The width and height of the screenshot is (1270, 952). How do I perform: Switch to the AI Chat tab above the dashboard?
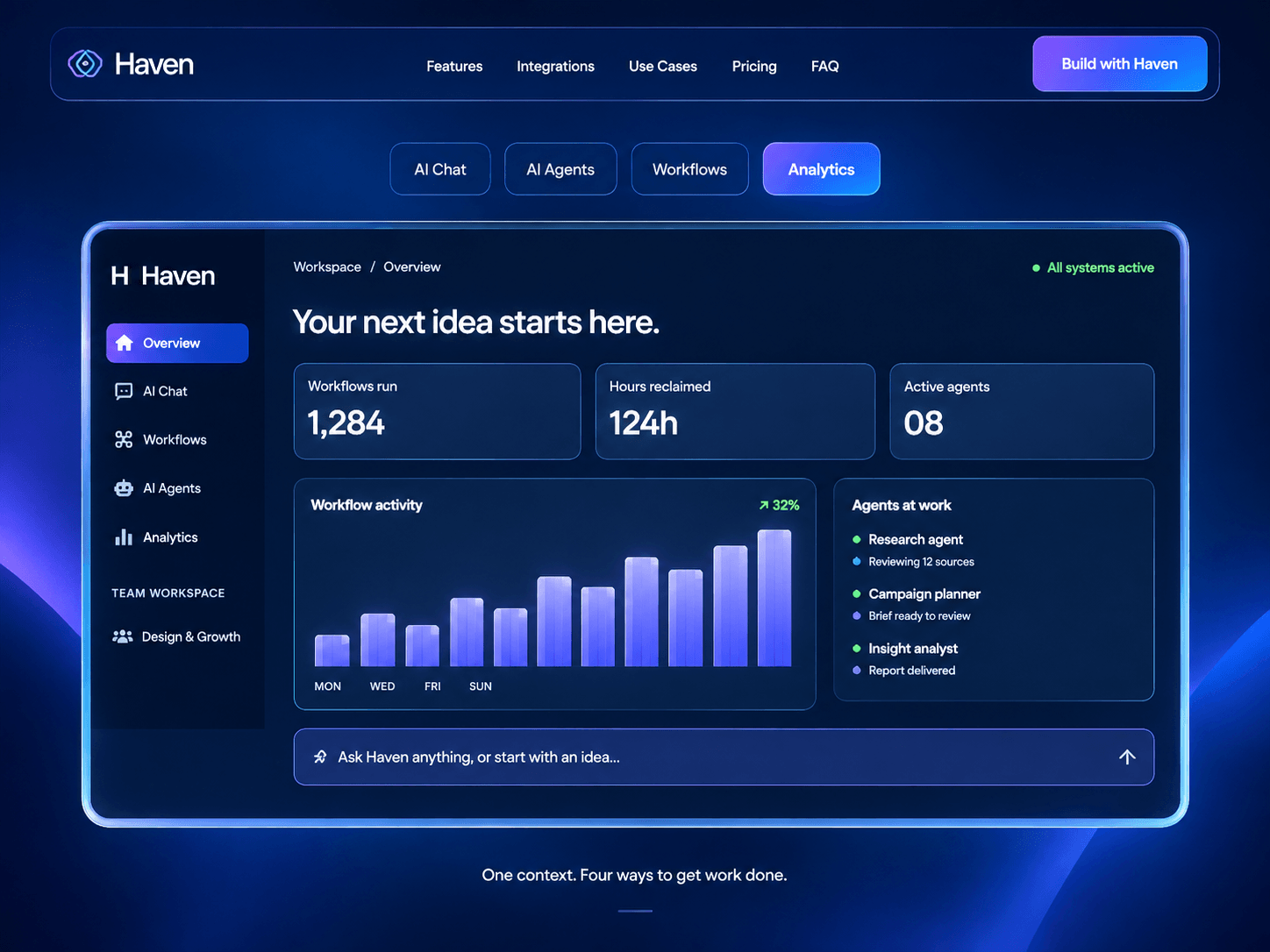440,169
